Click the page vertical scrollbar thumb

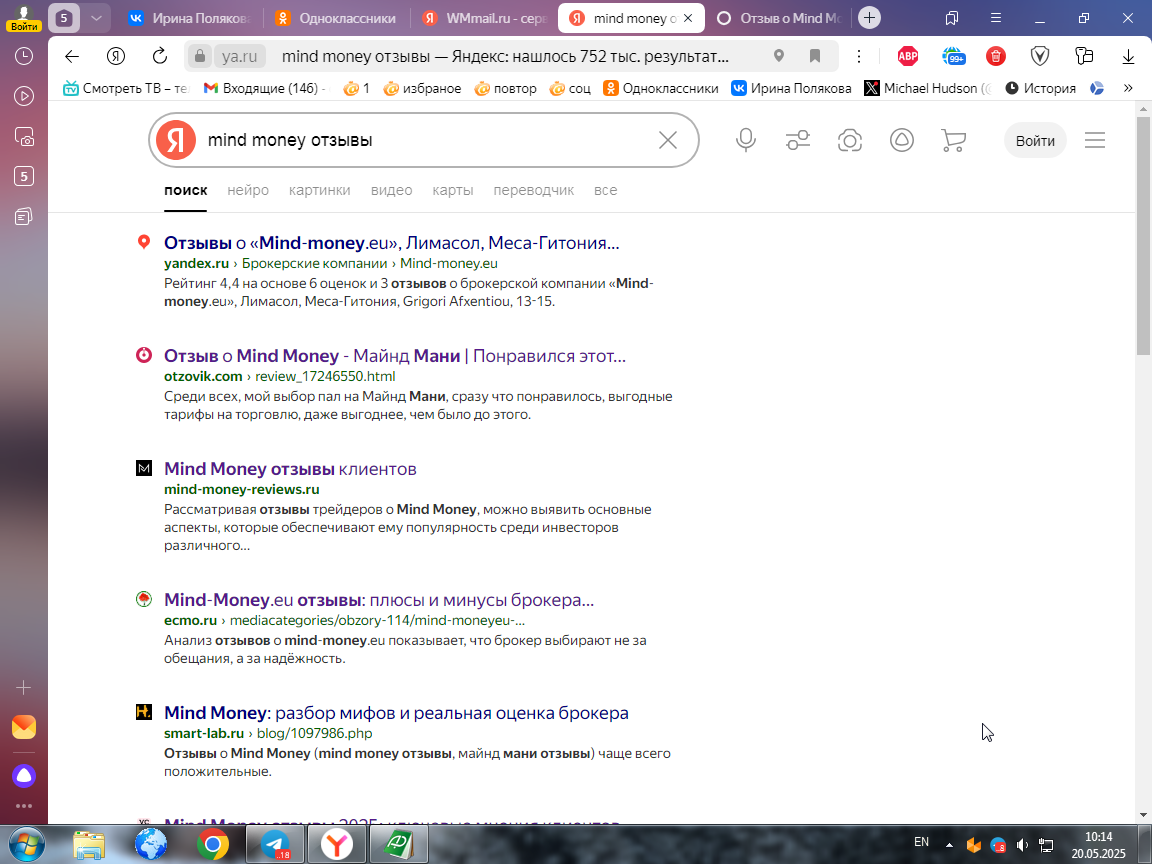pyautogui.click(x=1143, y=235)
